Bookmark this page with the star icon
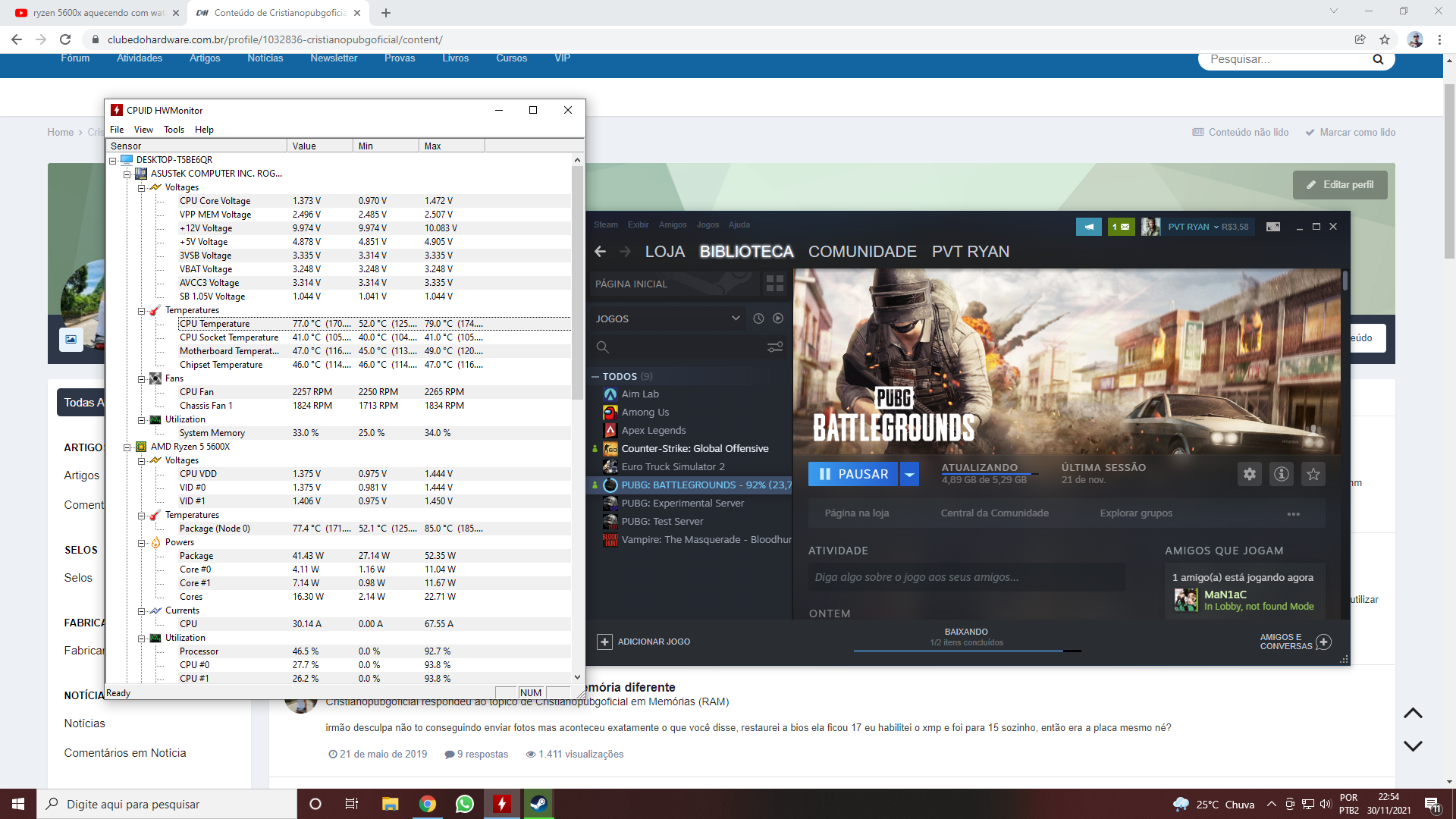Viewport: 1456px width, 819px height. (1385, 39)
